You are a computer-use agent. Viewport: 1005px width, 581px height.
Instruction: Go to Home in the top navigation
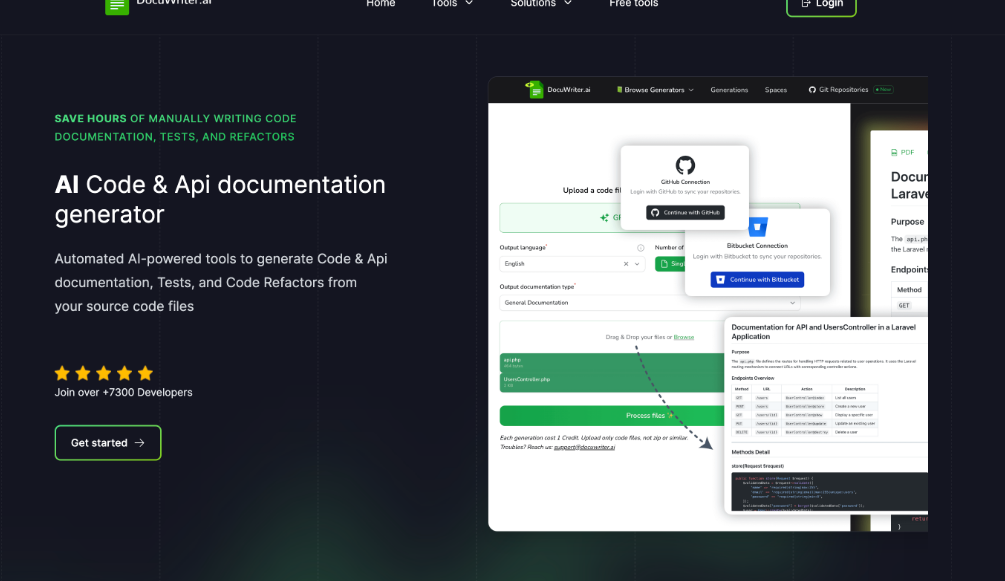381,4
